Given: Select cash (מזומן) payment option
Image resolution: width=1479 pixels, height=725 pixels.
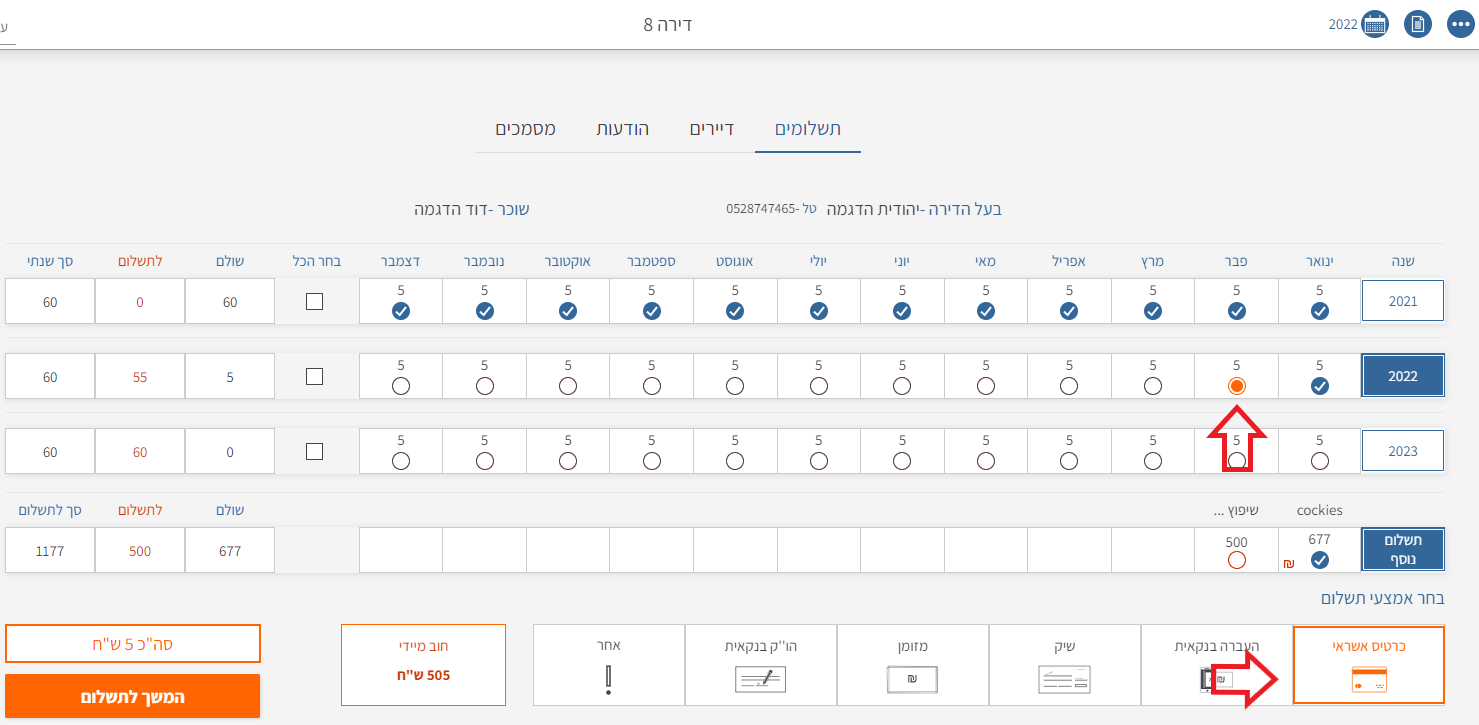Looking at the screenshot, I should (912, 665).
